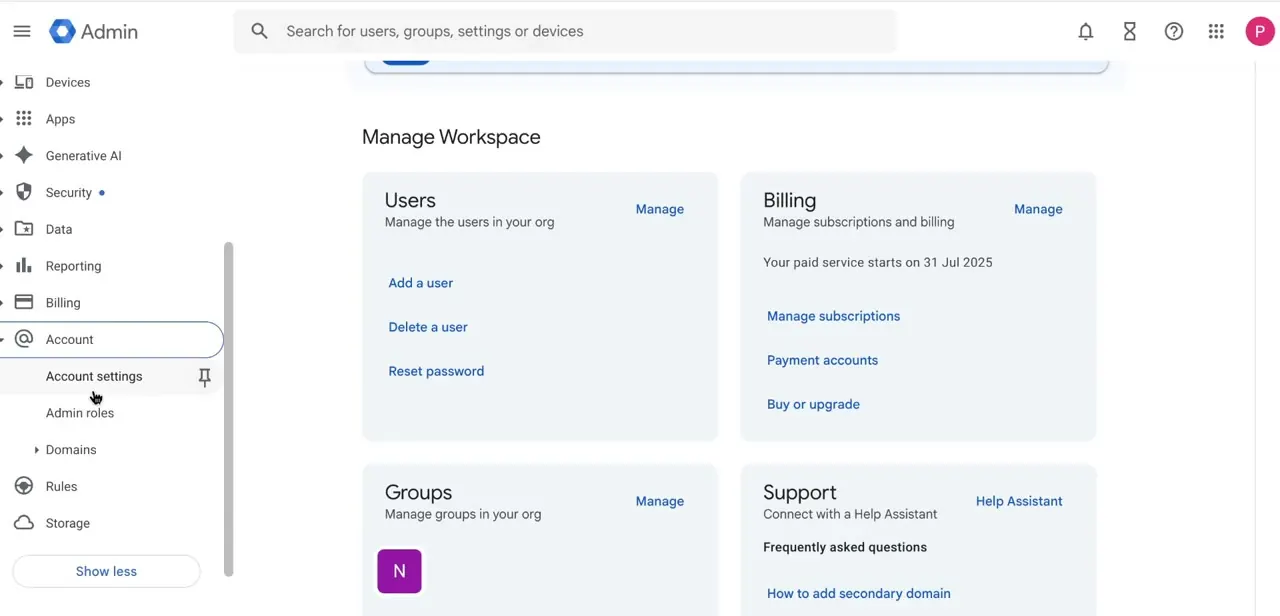Screen dimensions: 1280x616
Task: Click the Google Admin logo
Action: 93,31
